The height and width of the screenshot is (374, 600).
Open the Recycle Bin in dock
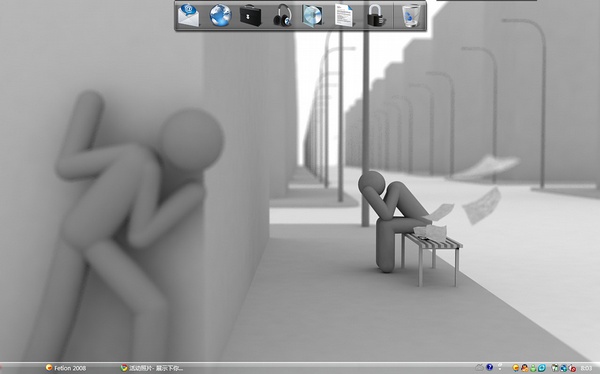(411, 16)
